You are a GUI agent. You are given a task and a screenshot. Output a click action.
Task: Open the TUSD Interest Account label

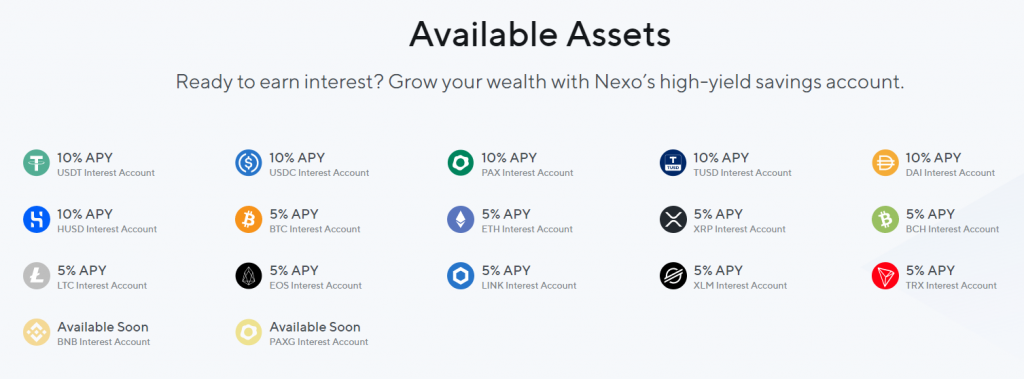tap(743, 173)
